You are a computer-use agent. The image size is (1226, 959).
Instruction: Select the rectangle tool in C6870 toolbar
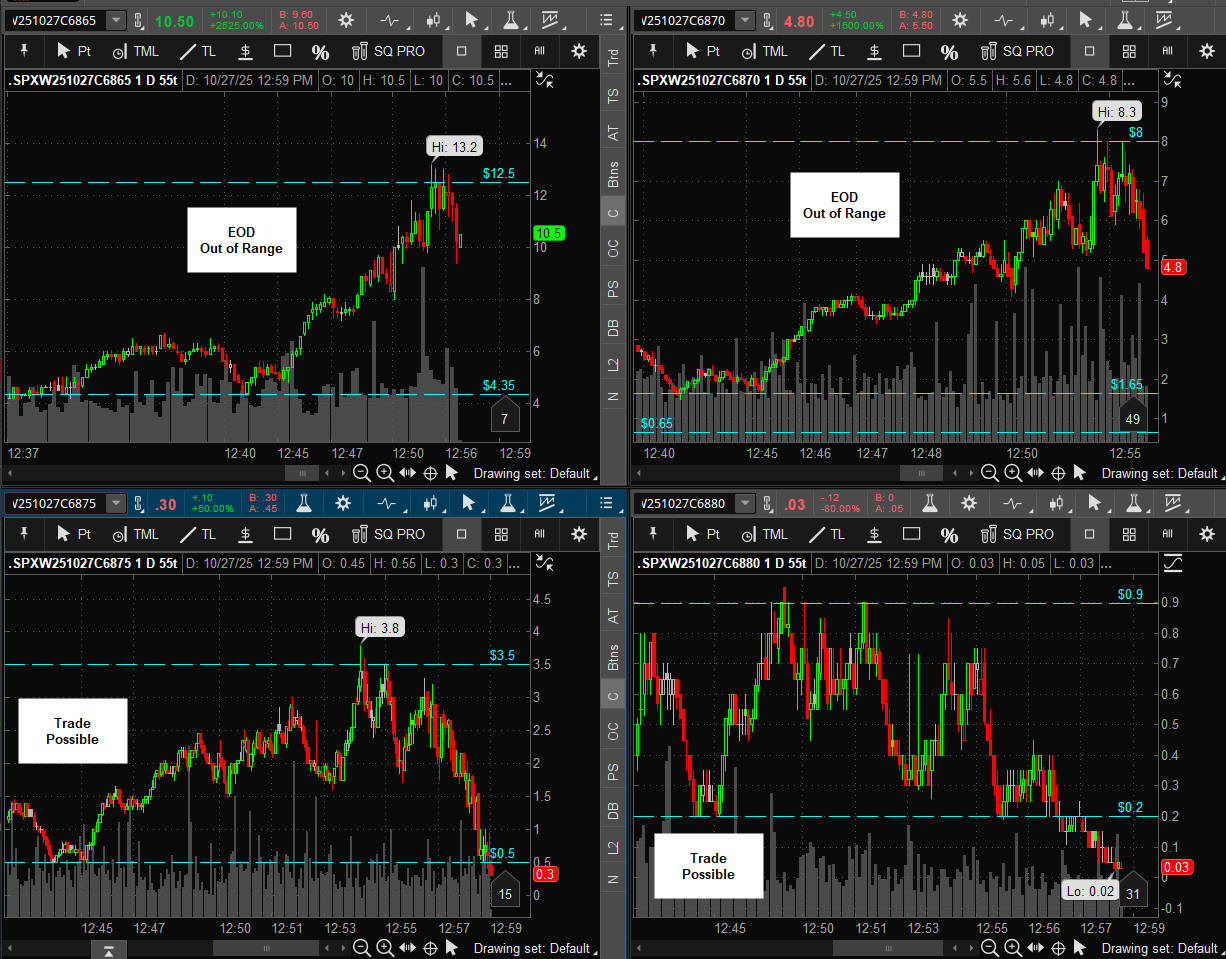coord(911,51)
